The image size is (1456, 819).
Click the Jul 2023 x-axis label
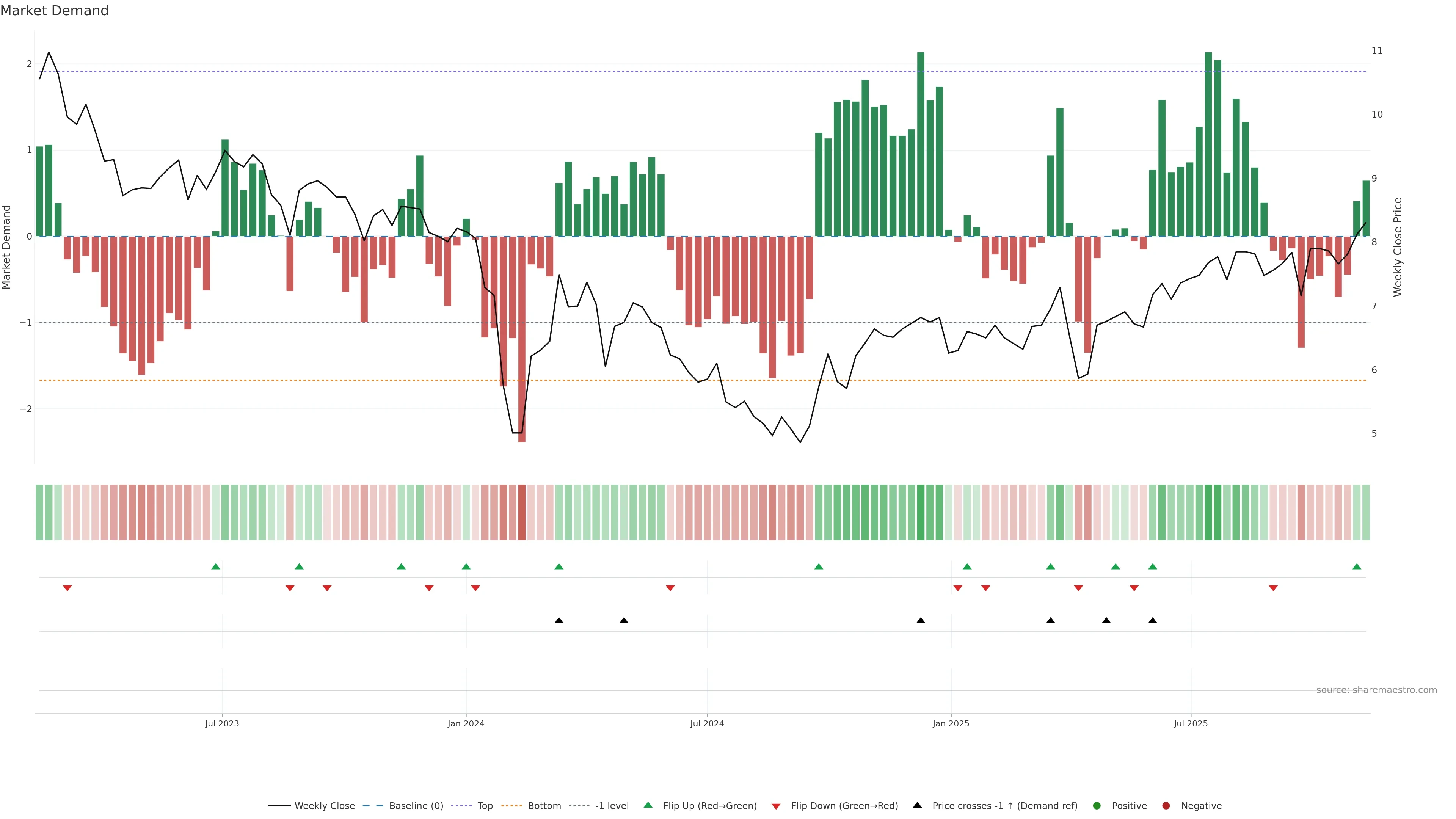(222, 723)
